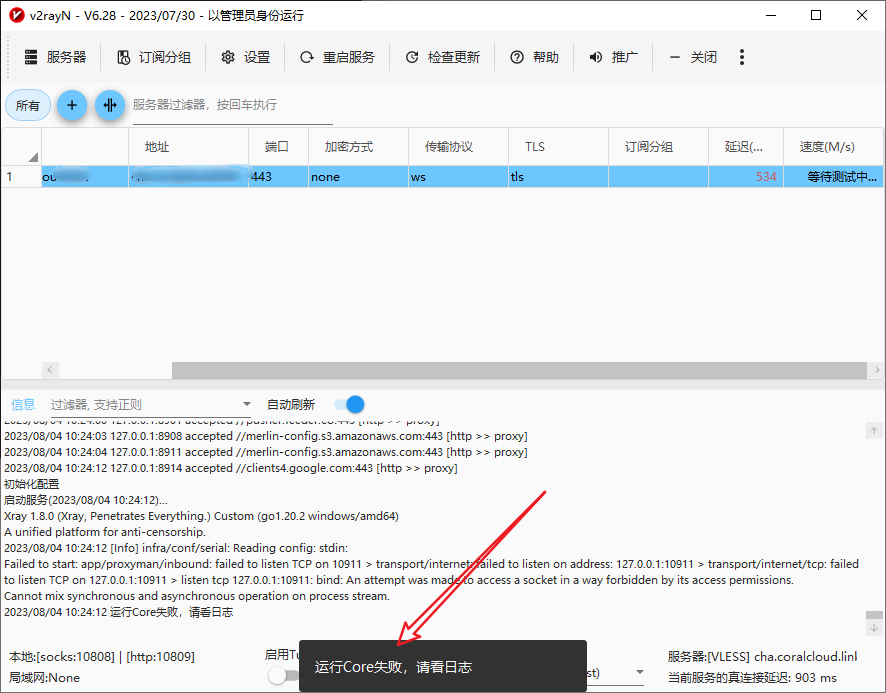Click the blue auto column width icon

pos(110,105)
